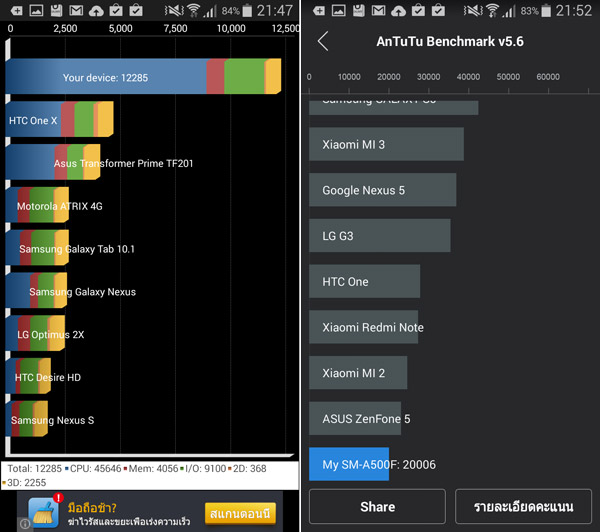
Task: Tap the muted vibrate icon in left status bar
Action: point(171,10)
